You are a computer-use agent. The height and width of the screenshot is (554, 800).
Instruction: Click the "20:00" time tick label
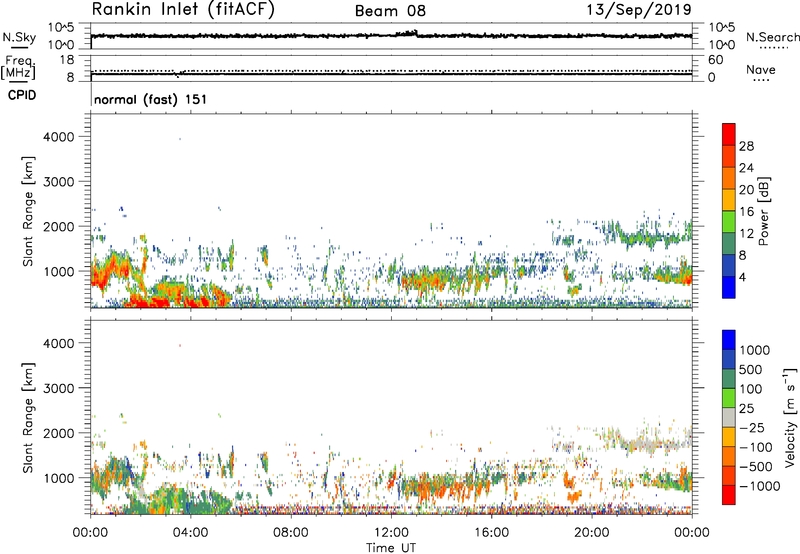[x=591, y=533]
